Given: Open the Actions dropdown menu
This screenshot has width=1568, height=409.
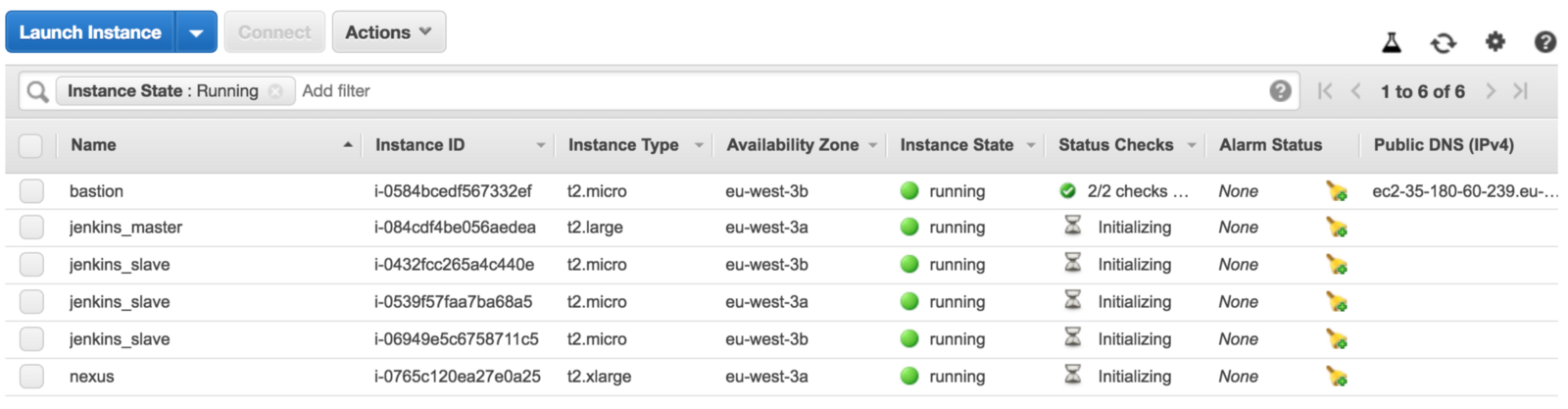Looking at the screenshot, I should 388,32.
